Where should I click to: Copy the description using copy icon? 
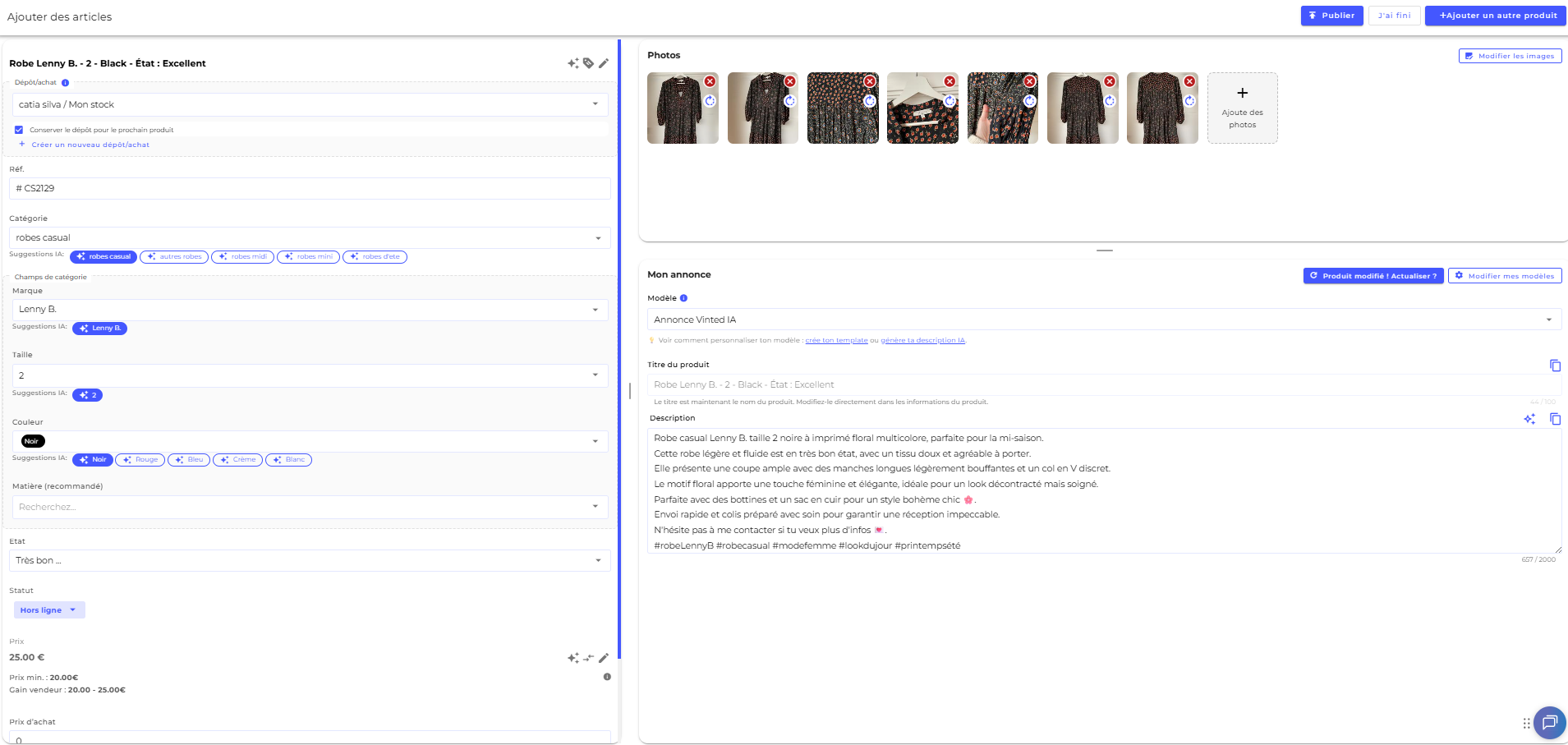coord(1555,419)
